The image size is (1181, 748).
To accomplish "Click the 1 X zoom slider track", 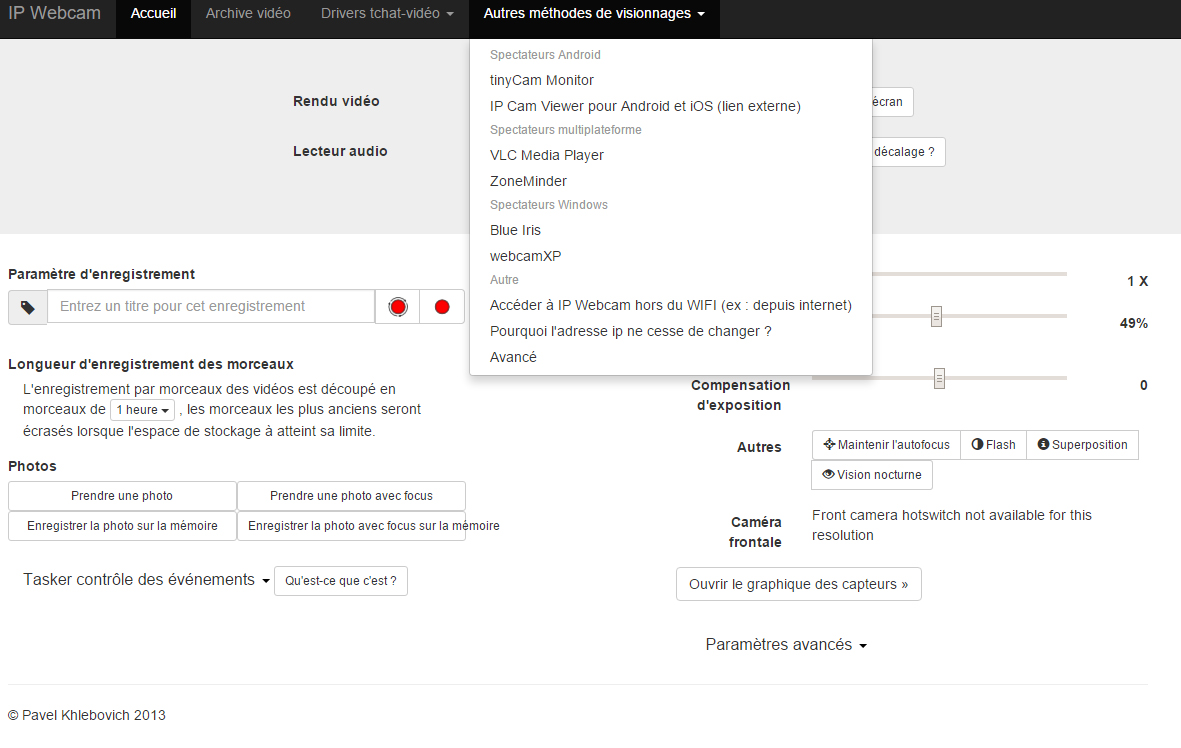I will click(969, 274).
